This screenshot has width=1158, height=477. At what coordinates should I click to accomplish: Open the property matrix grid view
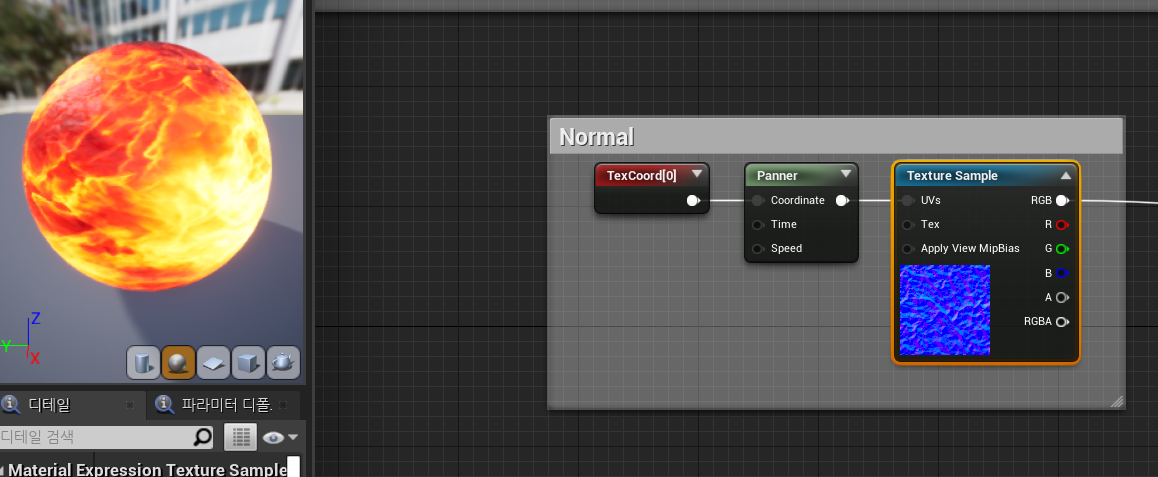(x=240, y=437)
